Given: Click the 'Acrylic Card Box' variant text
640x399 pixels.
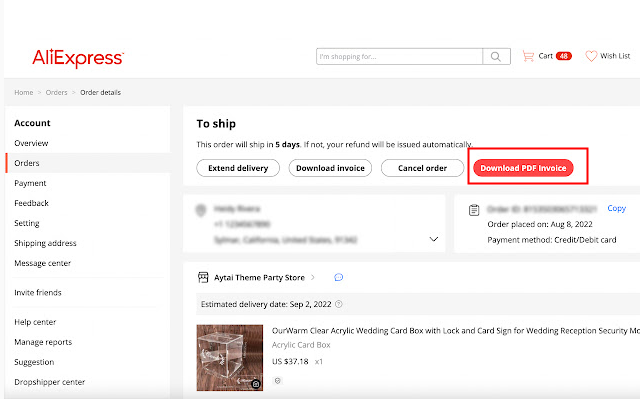Looking at the screenshot, I should click(x=301, y=345).
